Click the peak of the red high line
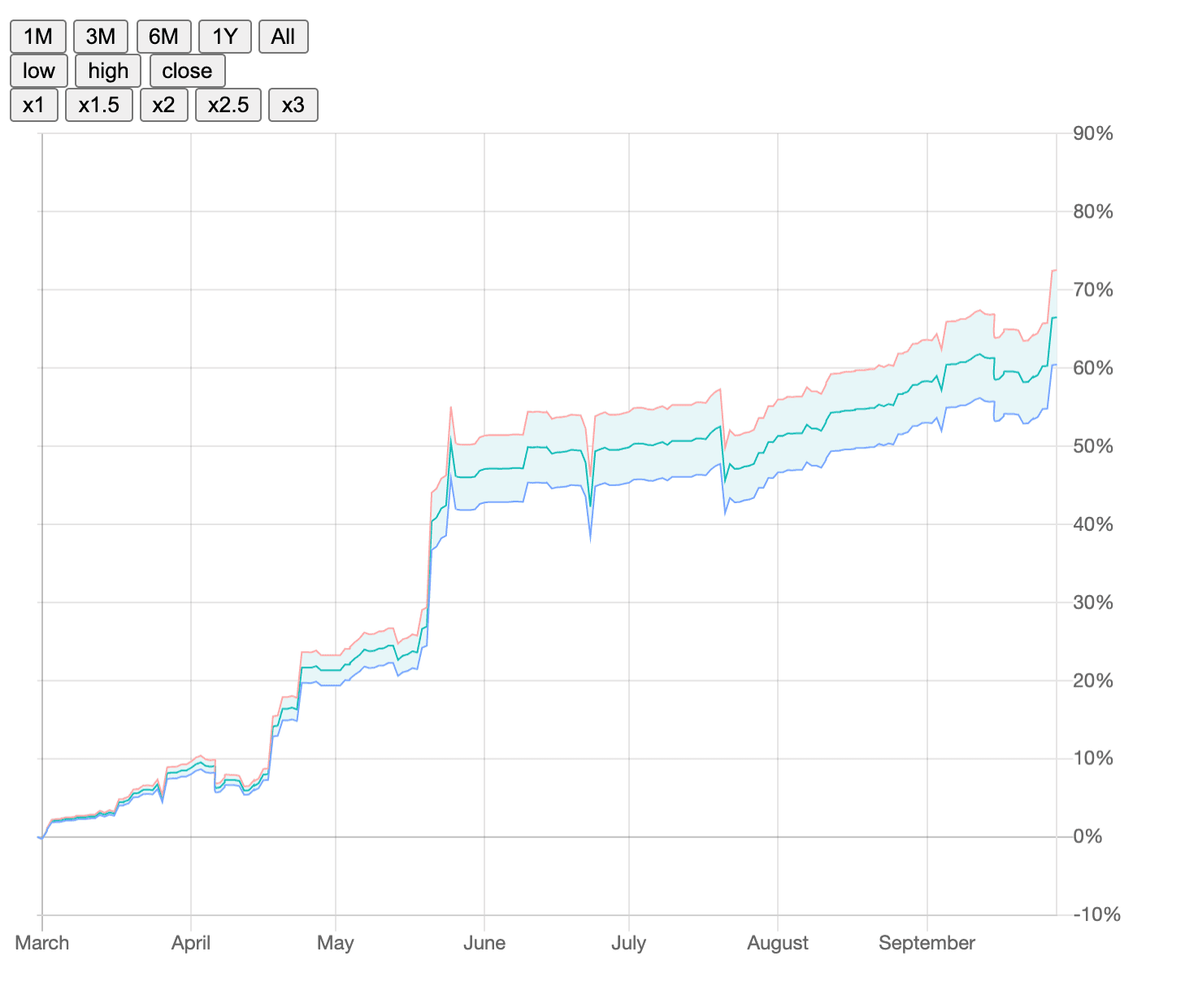This screenshot has width=1185, height=1008. tap(1054, 270)
